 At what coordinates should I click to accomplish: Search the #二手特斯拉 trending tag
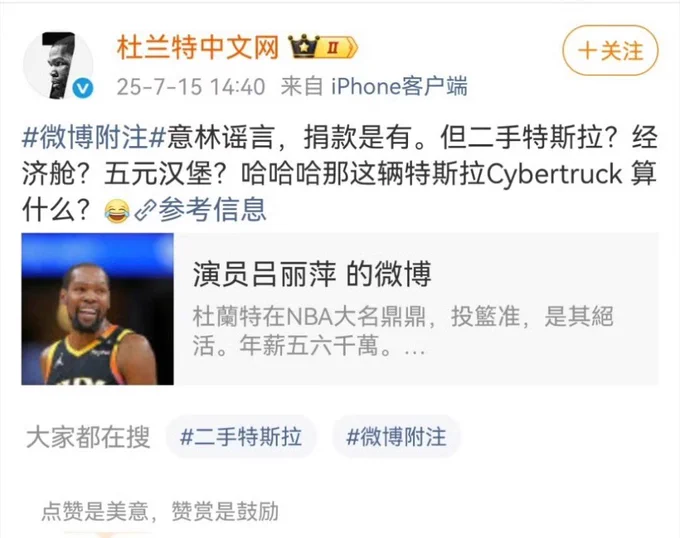pos(241,437)
